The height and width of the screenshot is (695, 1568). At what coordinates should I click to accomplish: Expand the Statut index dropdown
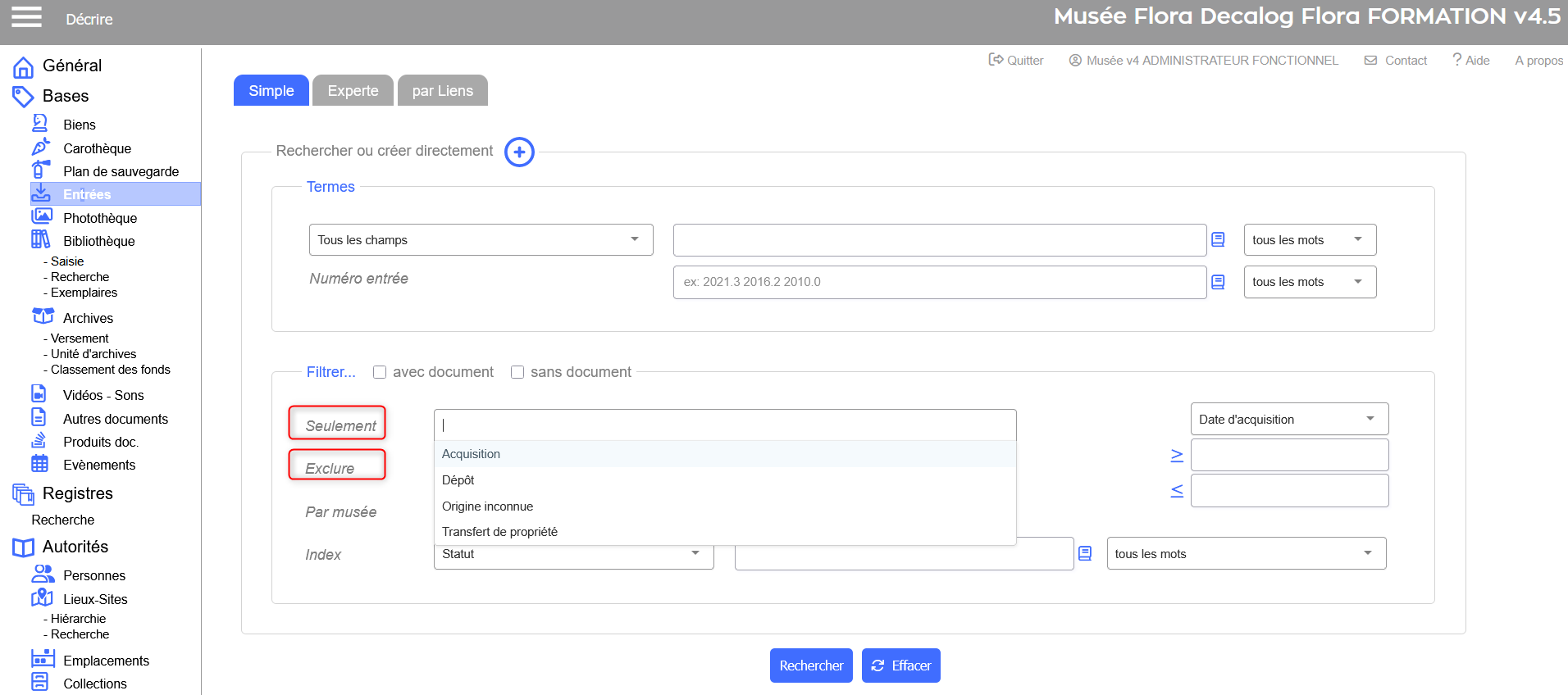pyautogui.click(x=573, y=555)
